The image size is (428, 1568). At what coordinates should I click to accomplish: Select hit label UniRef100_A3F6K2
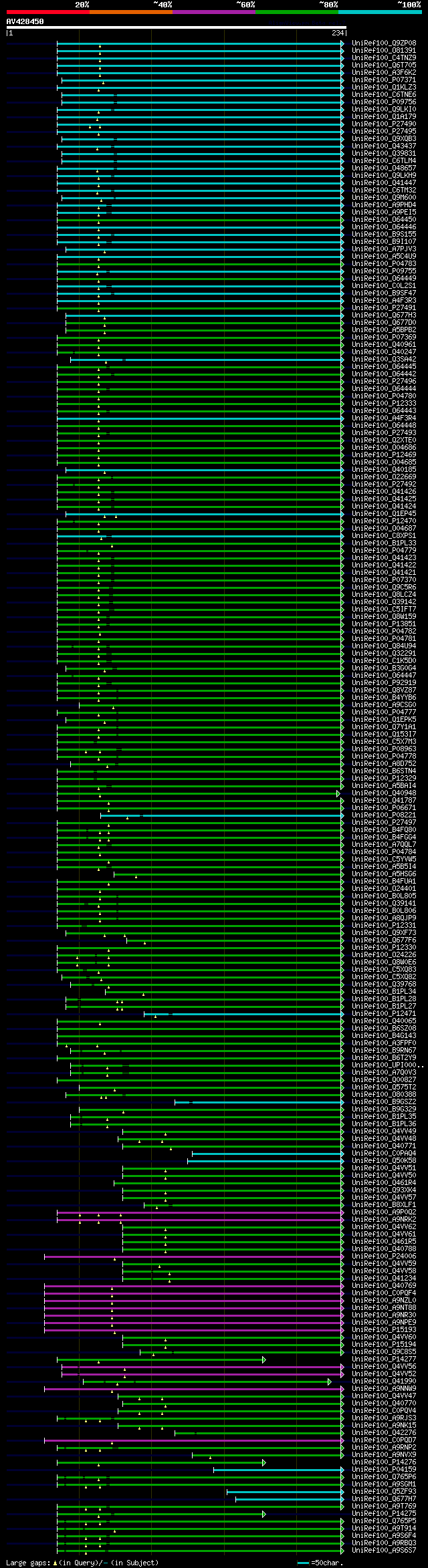384,73
